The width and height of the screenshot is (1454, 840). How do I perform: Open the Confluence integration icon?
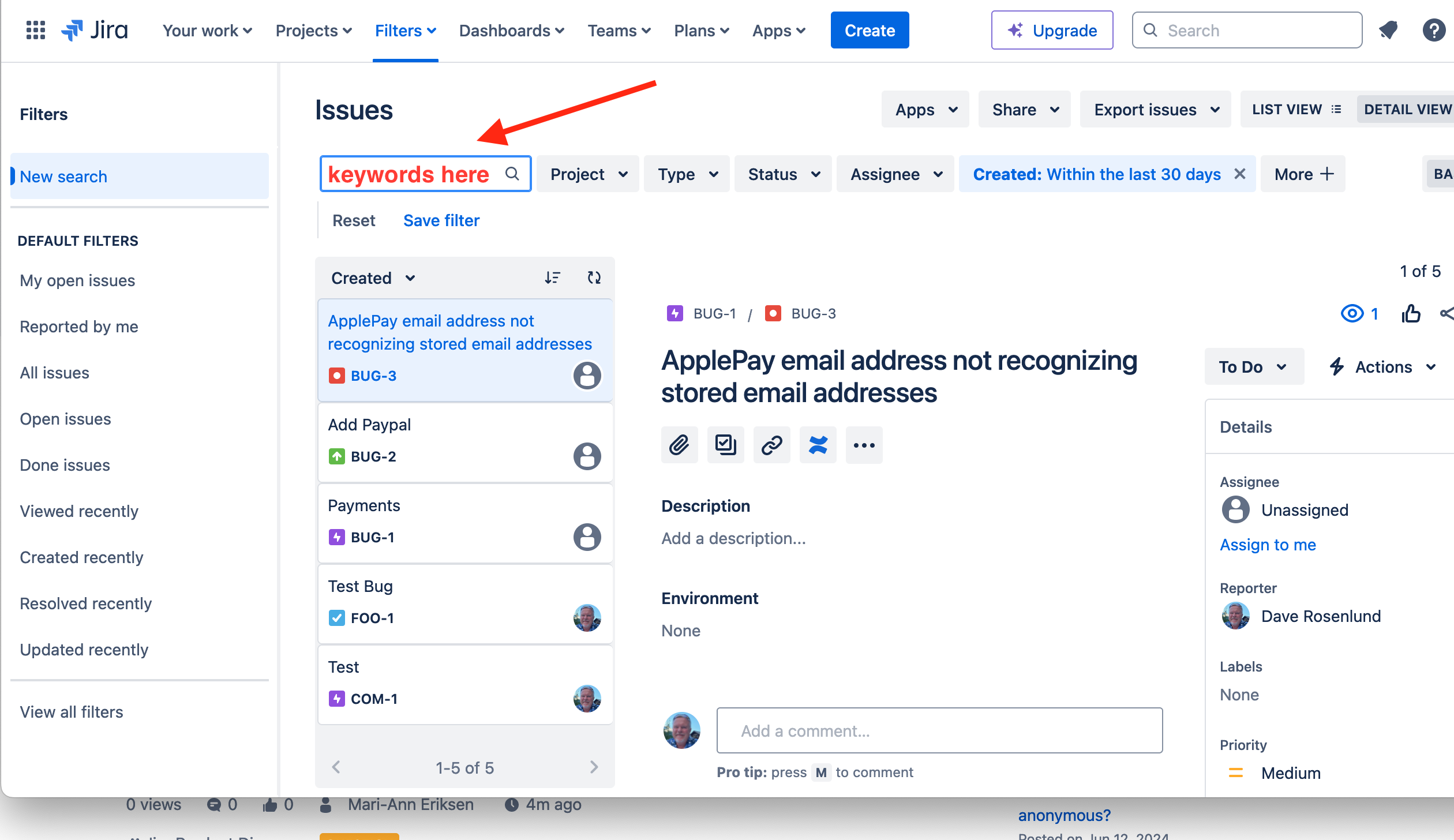[818, 444]
